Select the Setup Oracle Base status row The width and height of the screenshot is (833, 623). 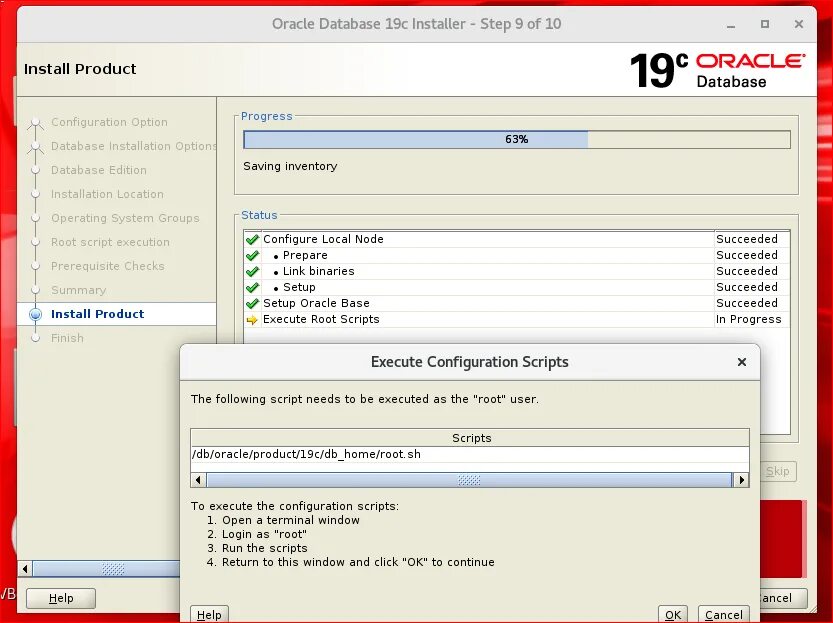(516, 303)
